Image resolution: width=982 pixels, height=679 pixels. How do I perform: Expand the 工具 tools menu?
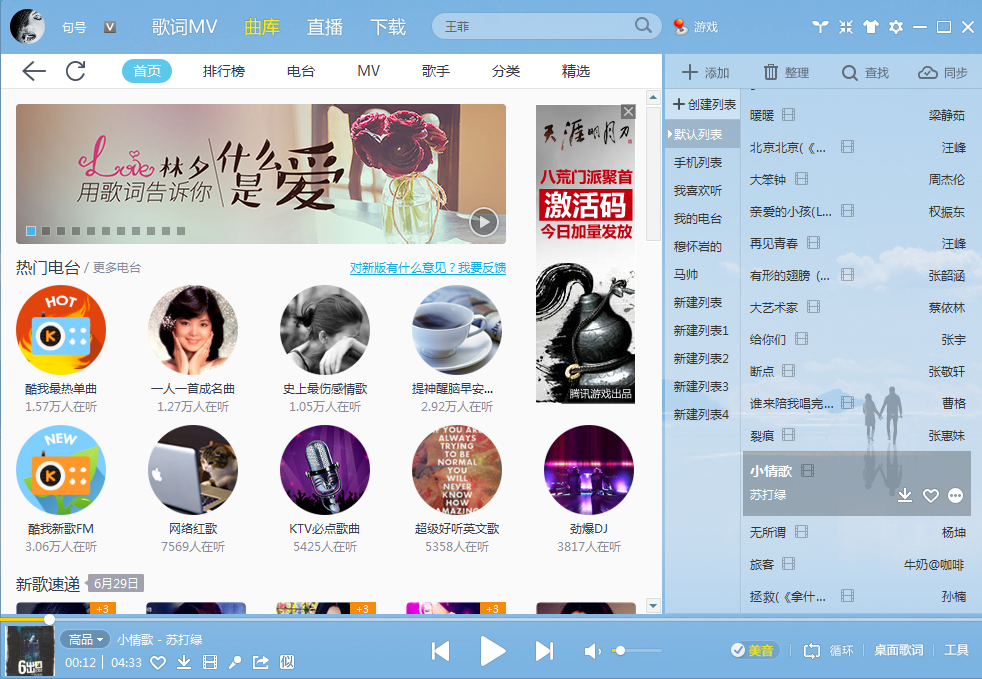tap(959, 650)
